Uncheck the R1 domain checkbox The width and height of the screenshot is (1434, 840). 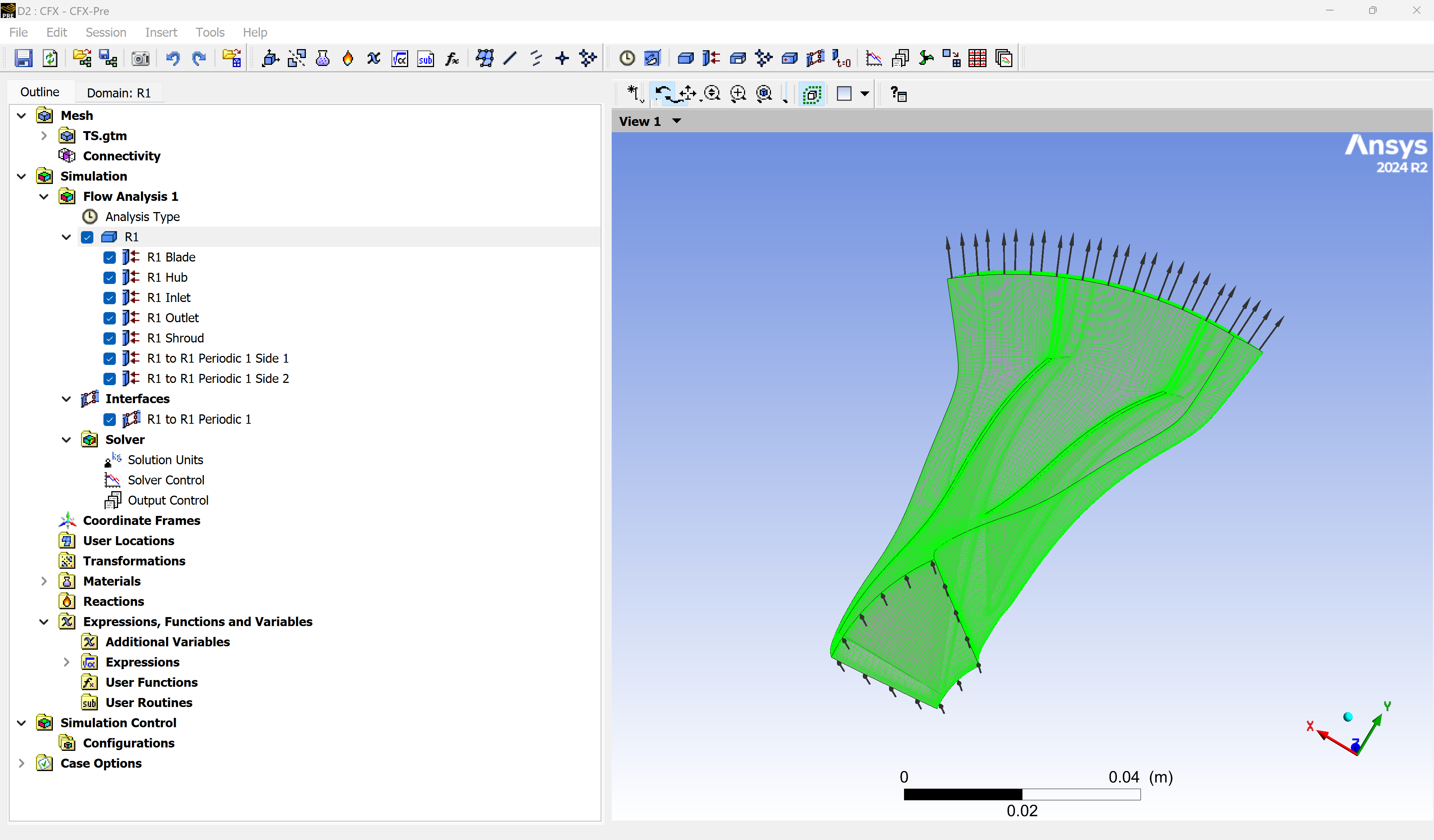[87, 237]
